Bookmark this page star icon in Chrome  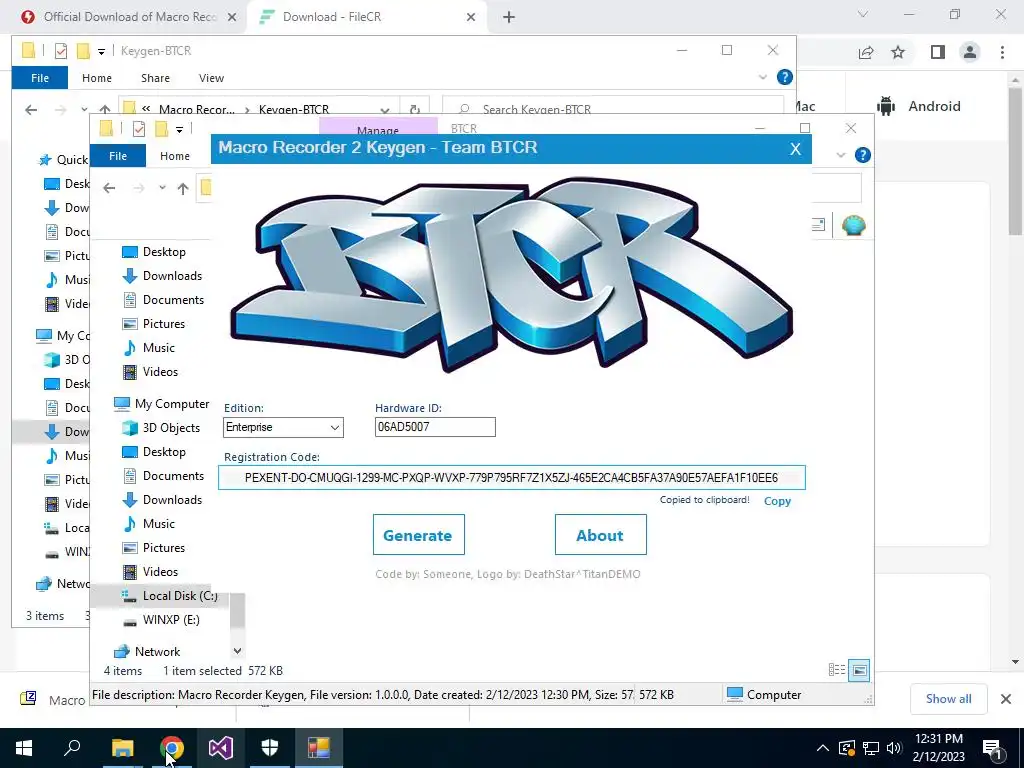tap(898, 52)
